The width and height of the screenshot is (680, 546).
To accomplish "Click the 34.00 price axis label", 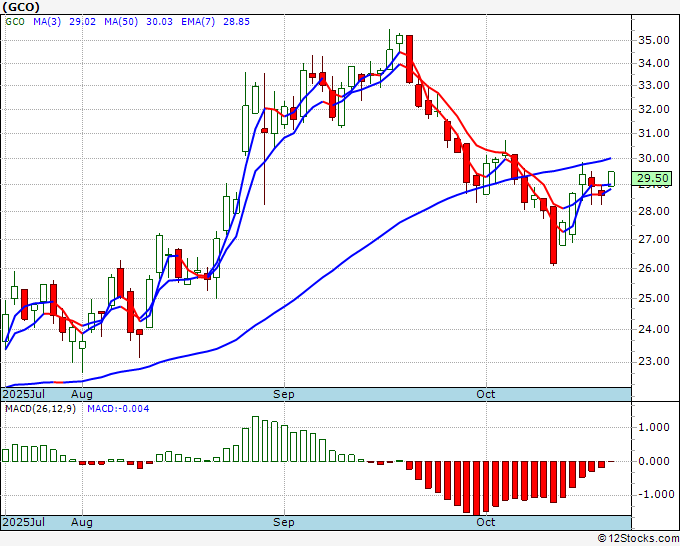I will click(654, 63).
